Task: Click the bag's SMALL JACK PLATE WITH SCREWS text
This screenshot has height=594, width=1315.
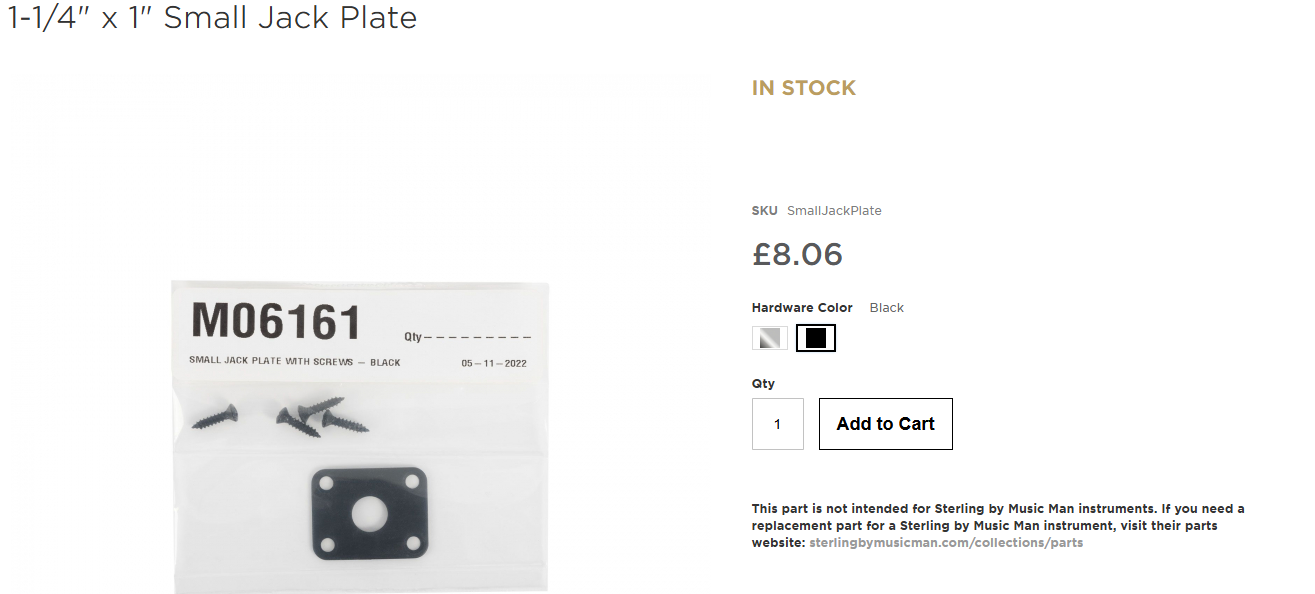Action: [294, 362]
